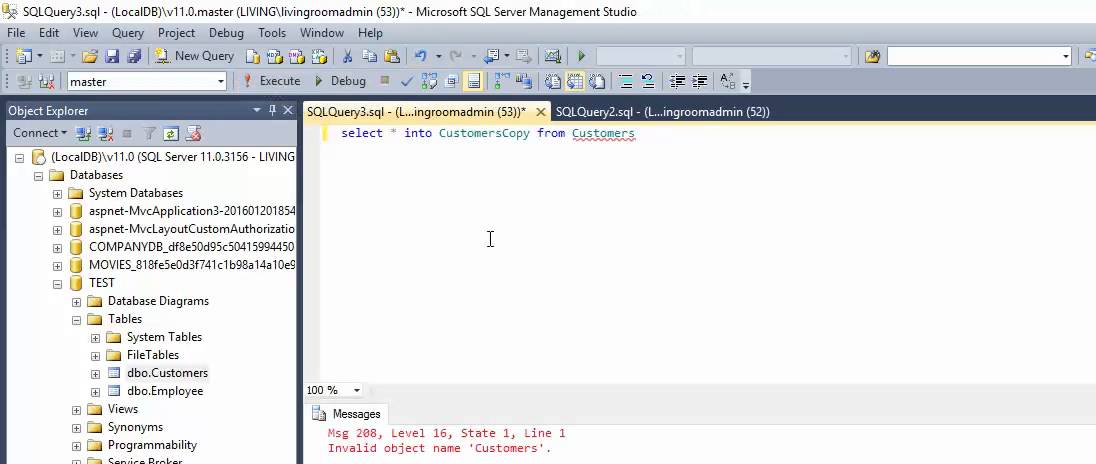Select the Programmability folder
The image size is (1096, 464).
152,445
